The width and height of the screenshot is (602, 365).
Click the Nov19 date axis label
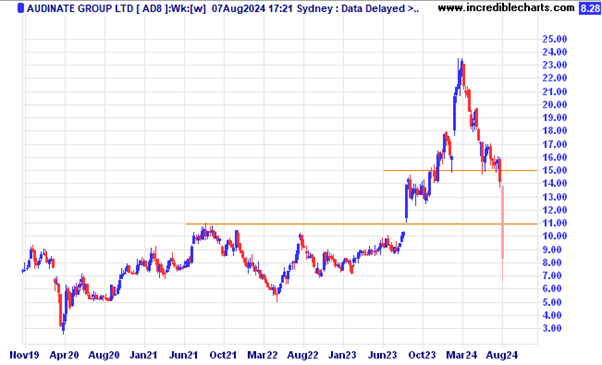point(24,355)
